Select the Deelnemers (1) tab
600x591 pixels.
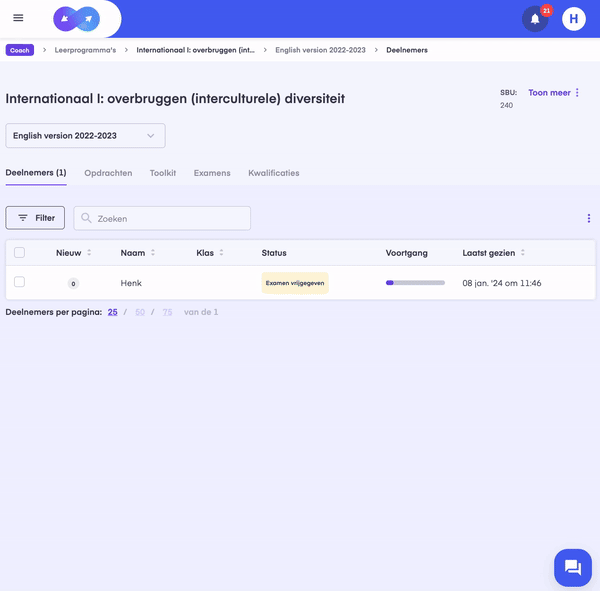pos(36,173)
